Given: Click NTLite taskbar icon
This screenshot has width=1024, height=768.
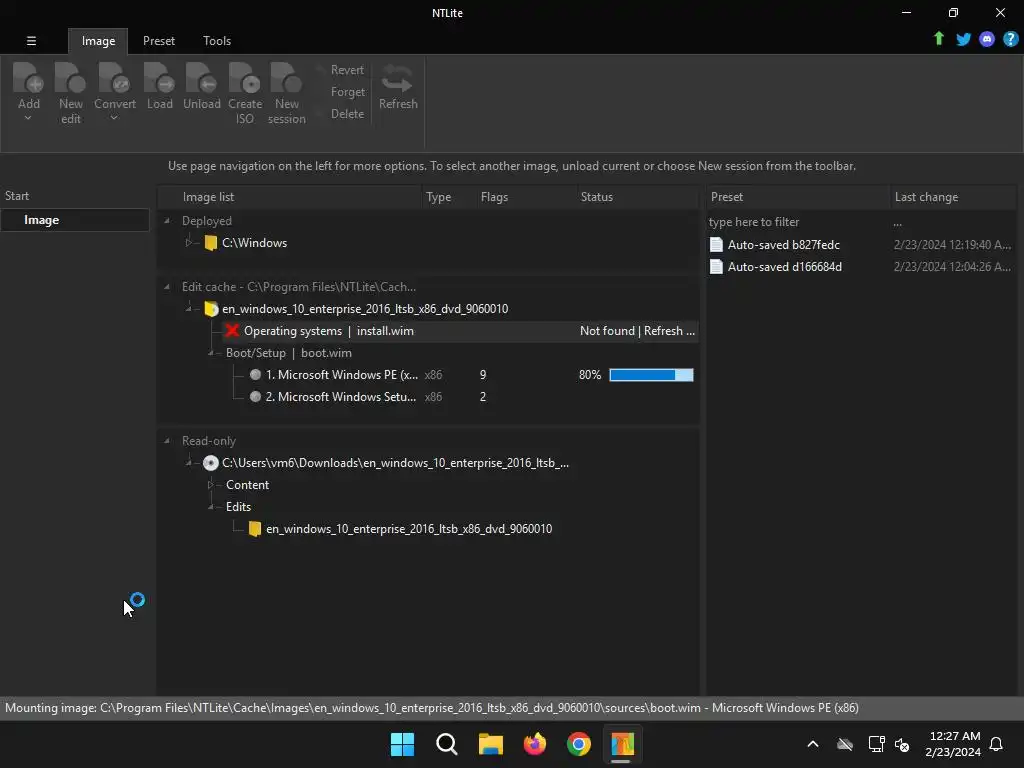Looking at the screenshot, I should pyautogui.click(x=622, y=744).
